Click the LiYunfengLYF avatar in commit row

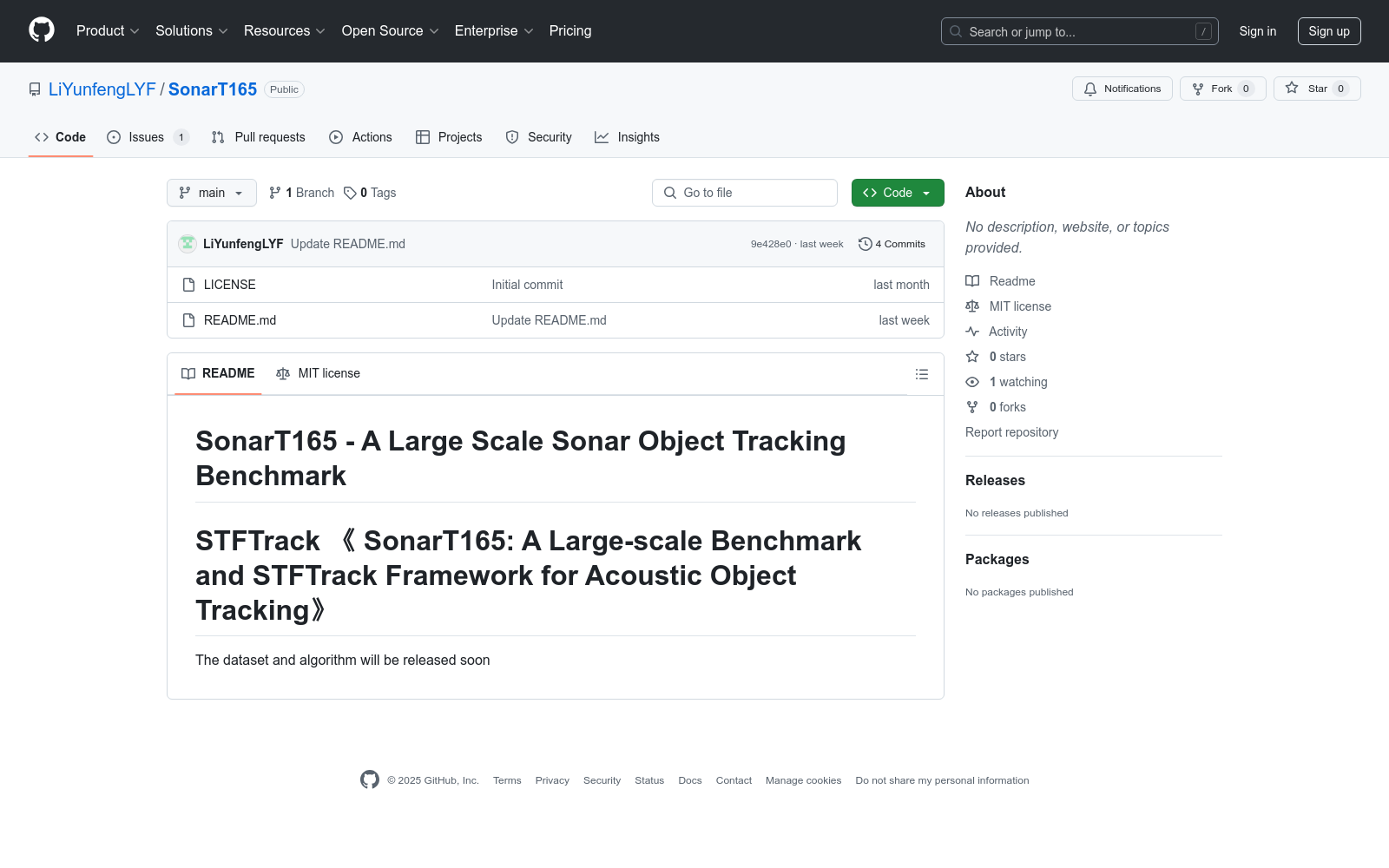coord(188,244)
